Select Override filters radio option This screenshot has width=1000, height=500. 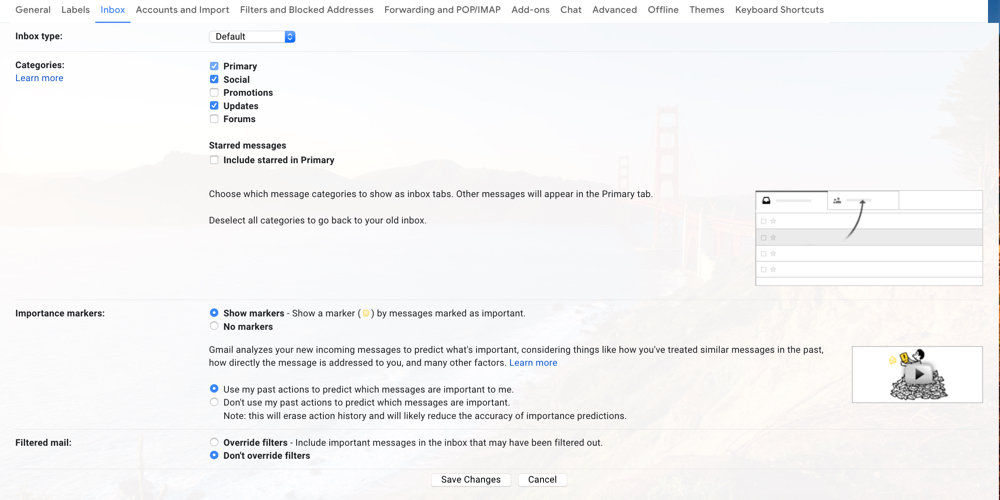pyautogui.click(x=214, y=442)
